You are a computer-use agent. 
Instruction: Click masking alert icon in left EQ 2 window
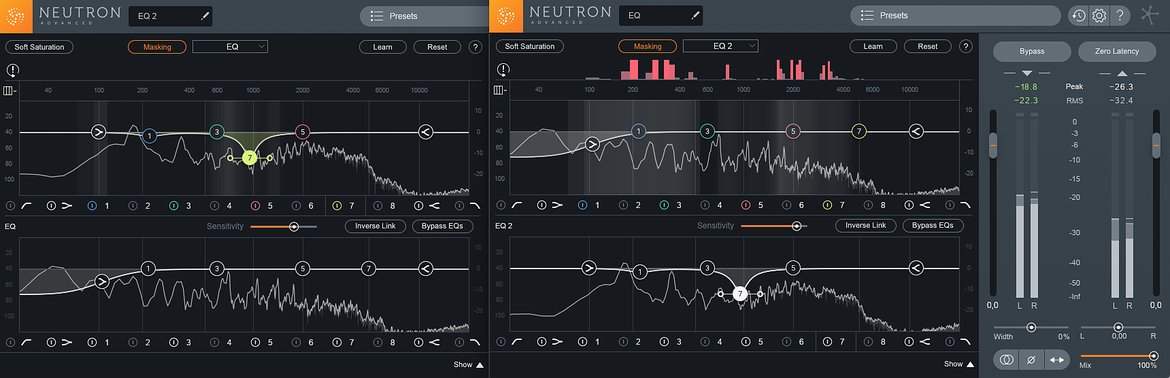click(x=13, y=71)
